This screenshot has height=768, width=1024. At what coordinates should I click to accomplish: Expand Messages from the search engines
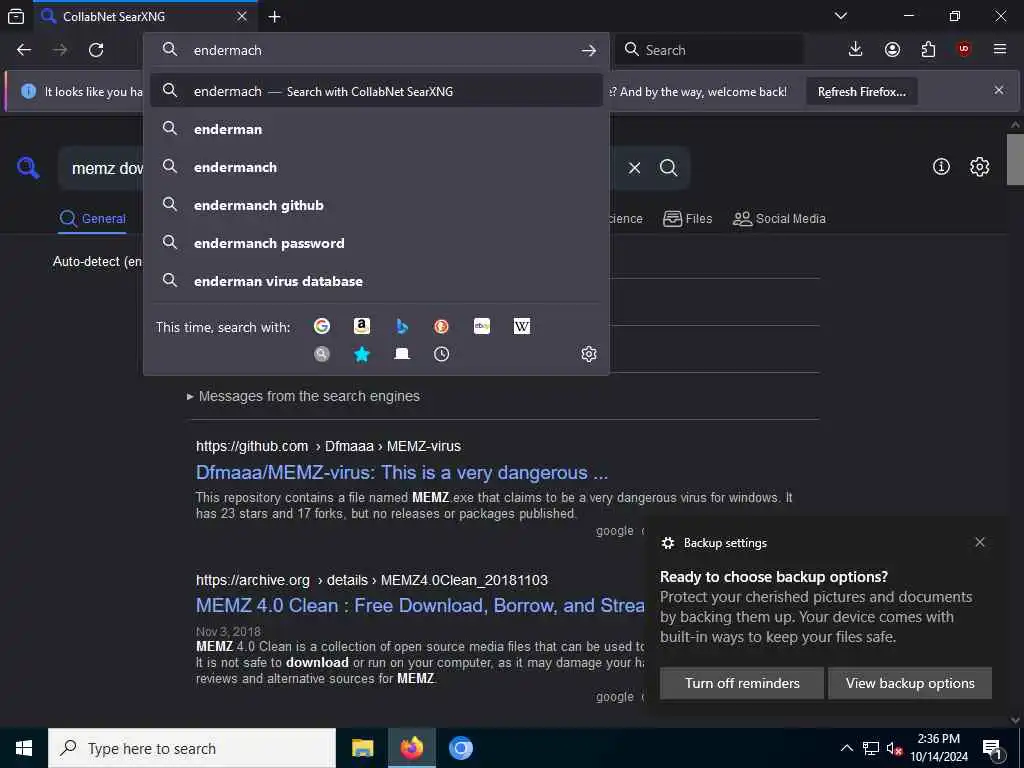303,396
